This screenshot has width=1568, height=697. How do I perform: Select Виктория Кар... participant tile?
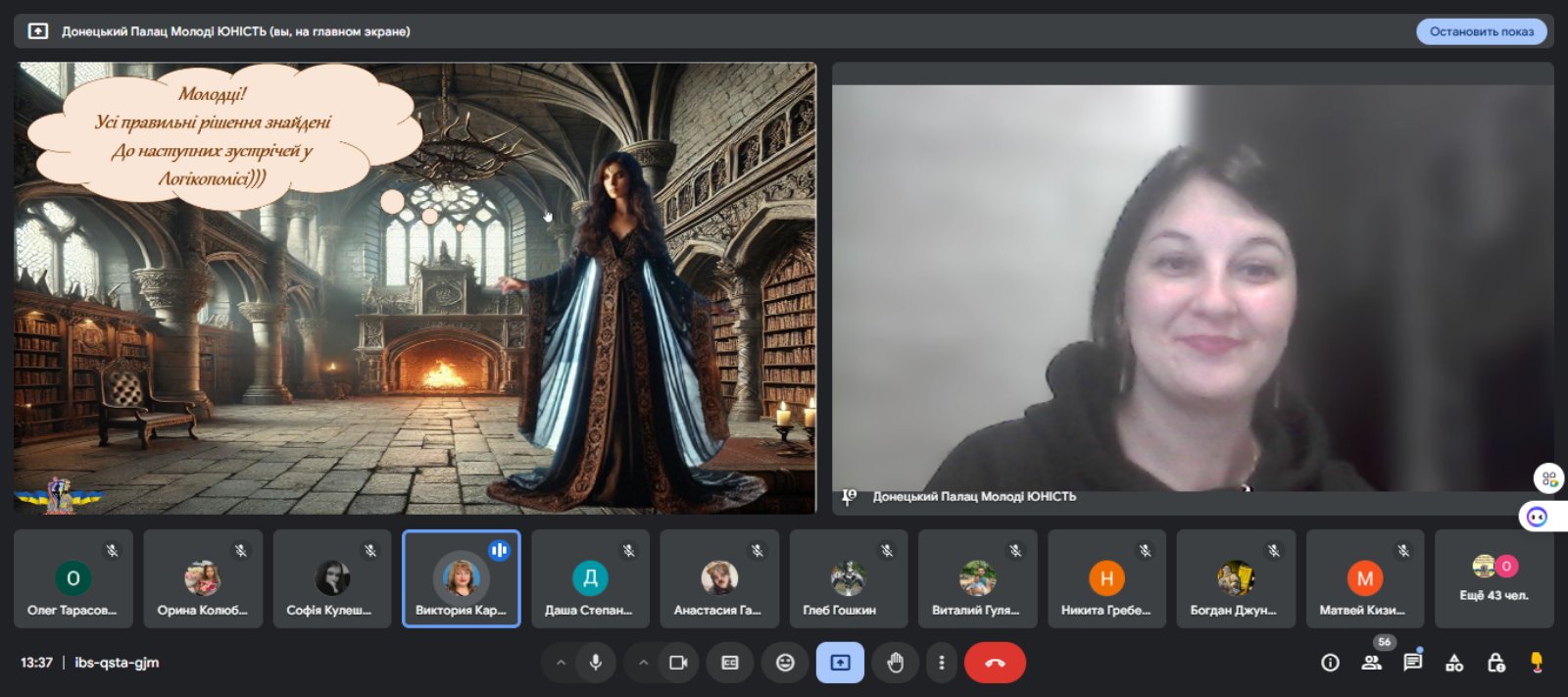click(461, 578)
